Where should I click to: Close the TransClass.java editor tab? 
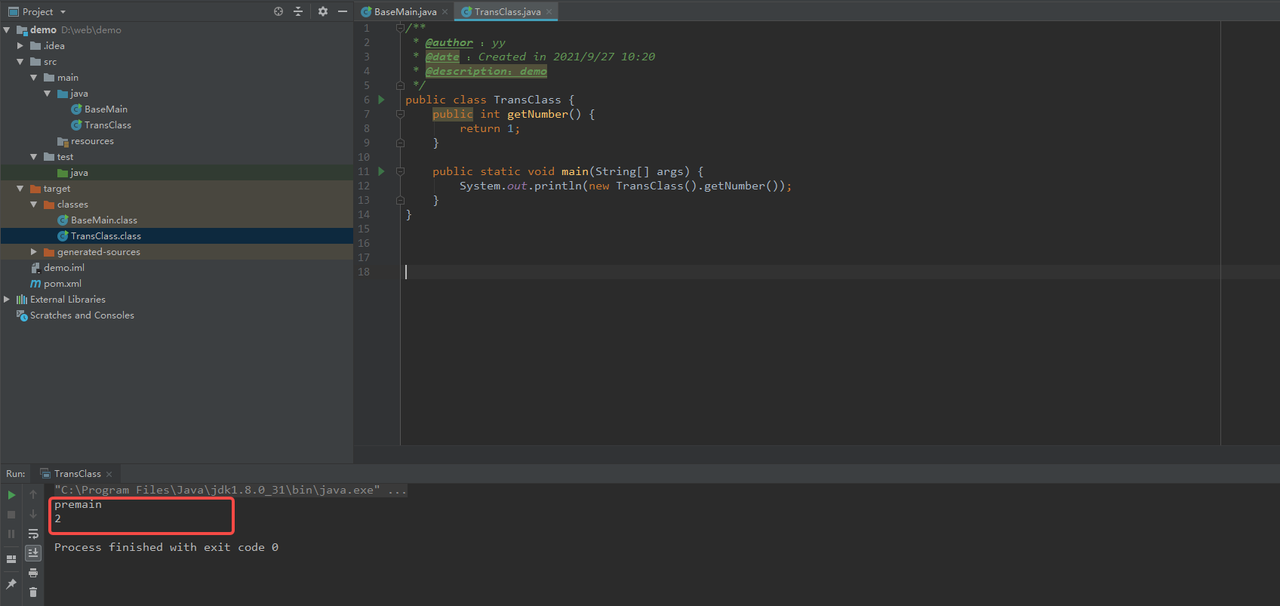click(x=549, y=12)
